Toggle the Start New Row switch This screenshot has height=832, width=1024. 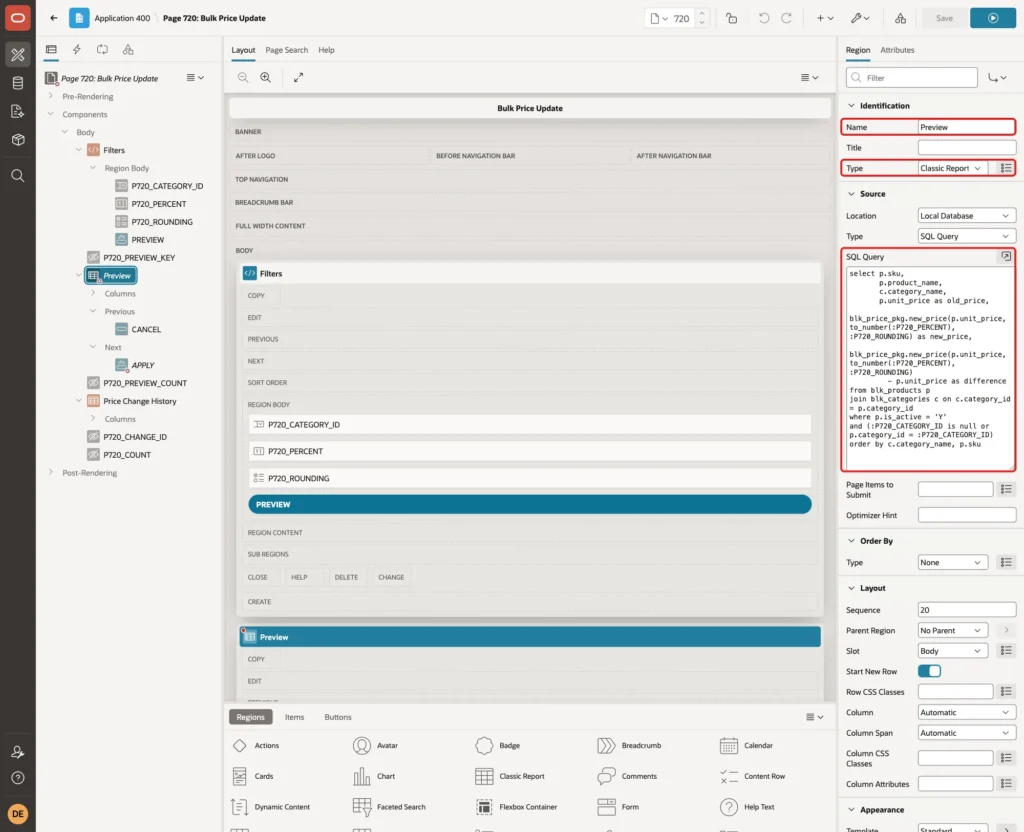pos(929,671)
